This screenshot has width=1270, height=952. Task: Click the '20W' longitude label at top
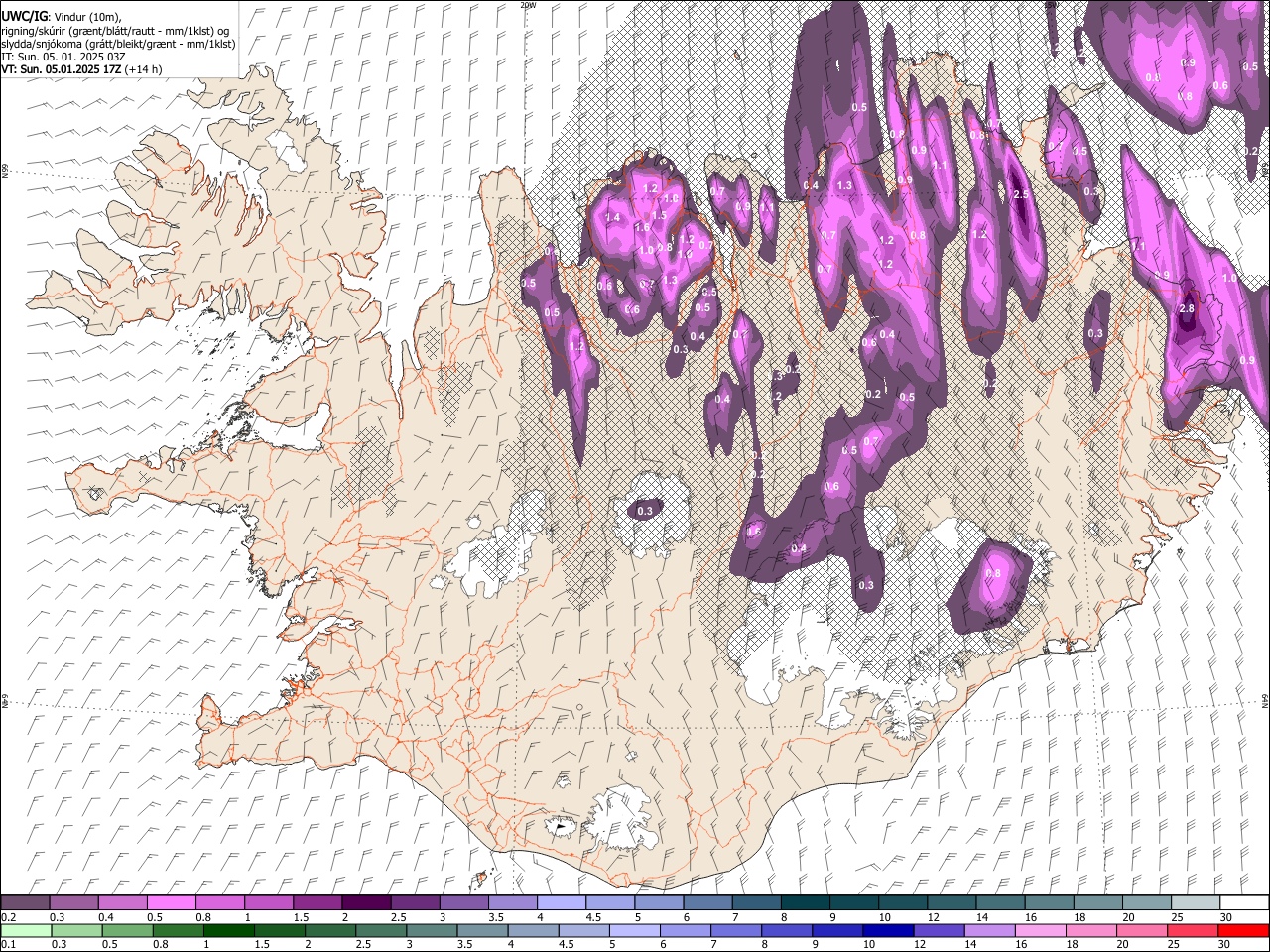click(528, 5)
